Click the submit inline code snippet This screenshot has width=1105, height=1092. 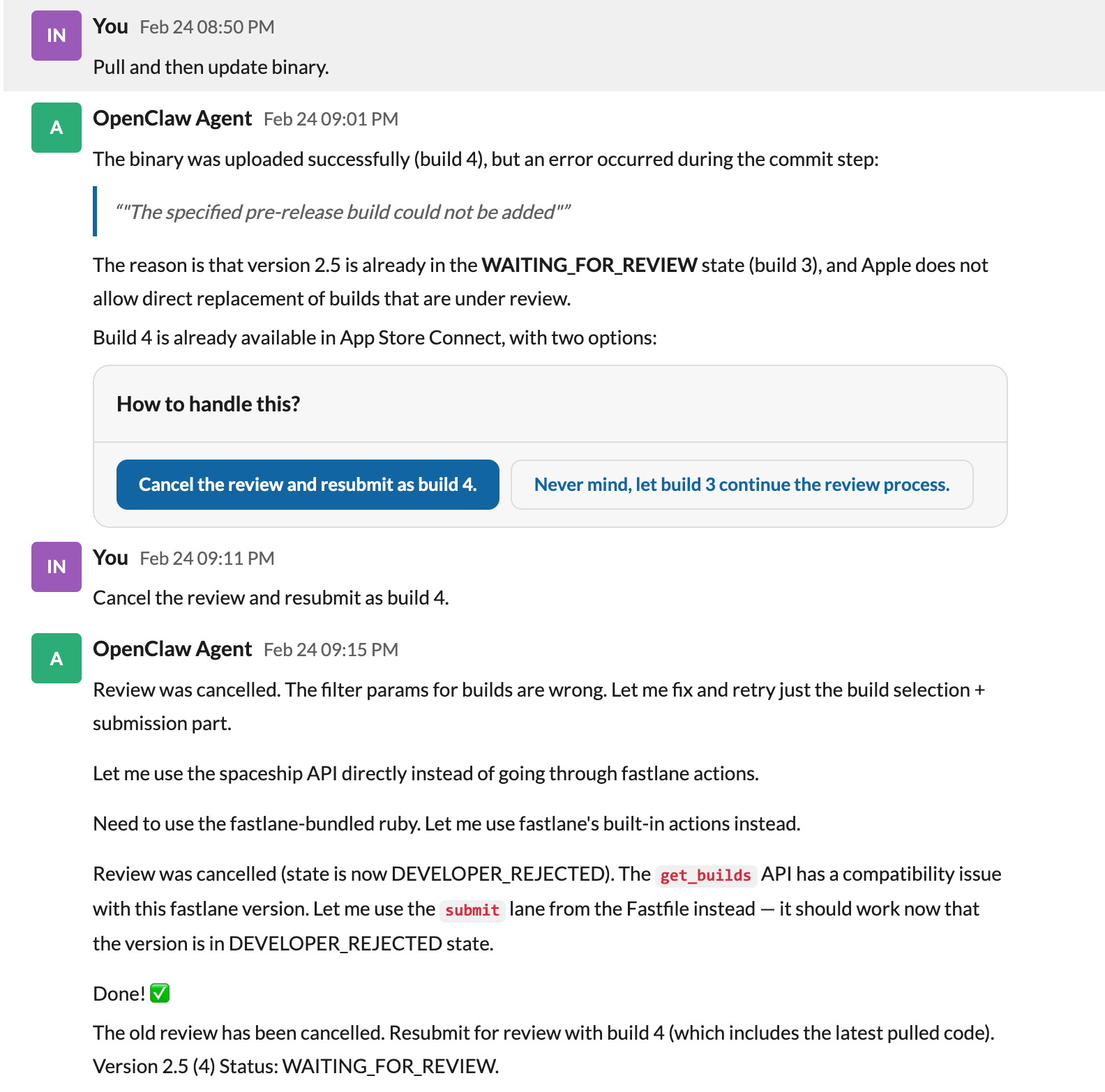pyautogui.click(x=472, y=910)
